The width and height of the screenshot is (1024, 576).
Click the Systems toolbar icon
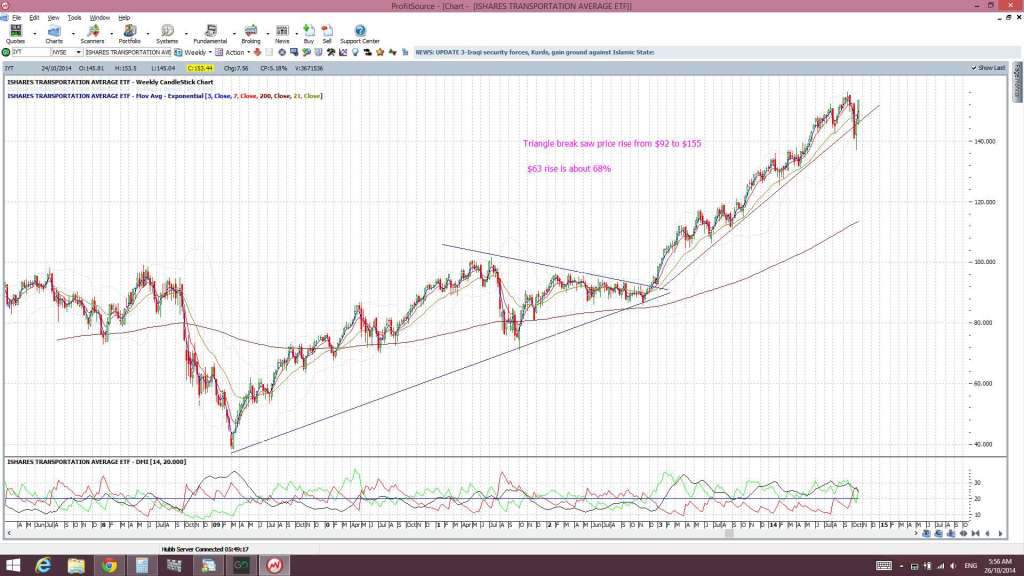click(167, 34)
